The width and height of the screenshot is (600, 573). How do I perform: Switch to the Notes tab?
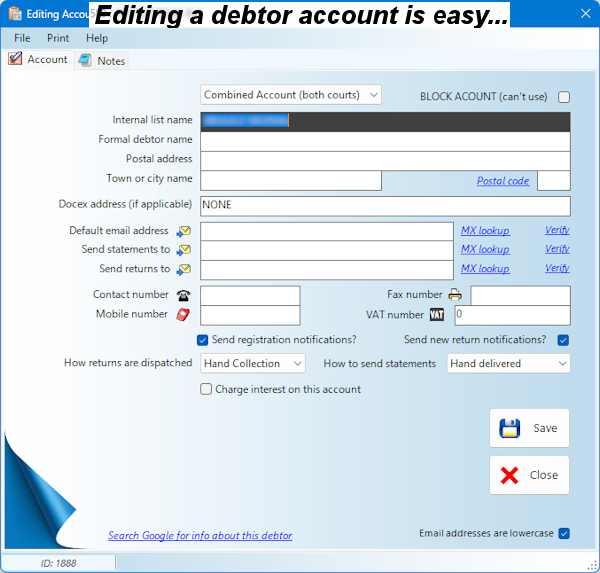[x=102, y=61]
